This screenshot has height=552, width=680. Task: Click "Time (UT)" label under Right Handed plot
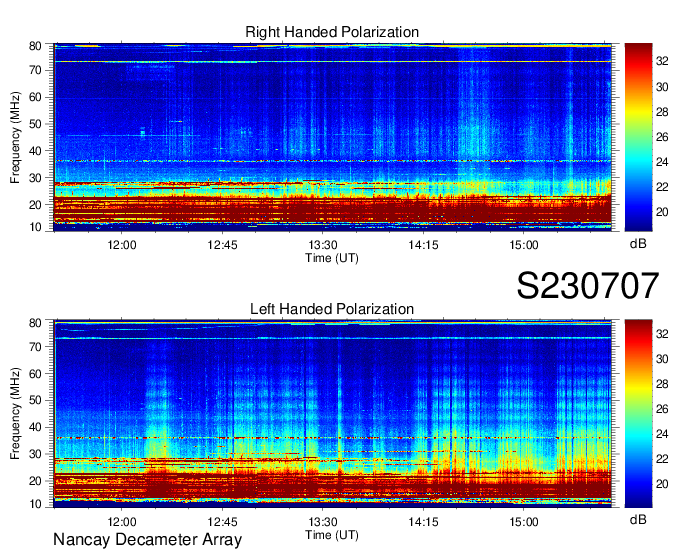pyautogui.click(x=332, y=258)
